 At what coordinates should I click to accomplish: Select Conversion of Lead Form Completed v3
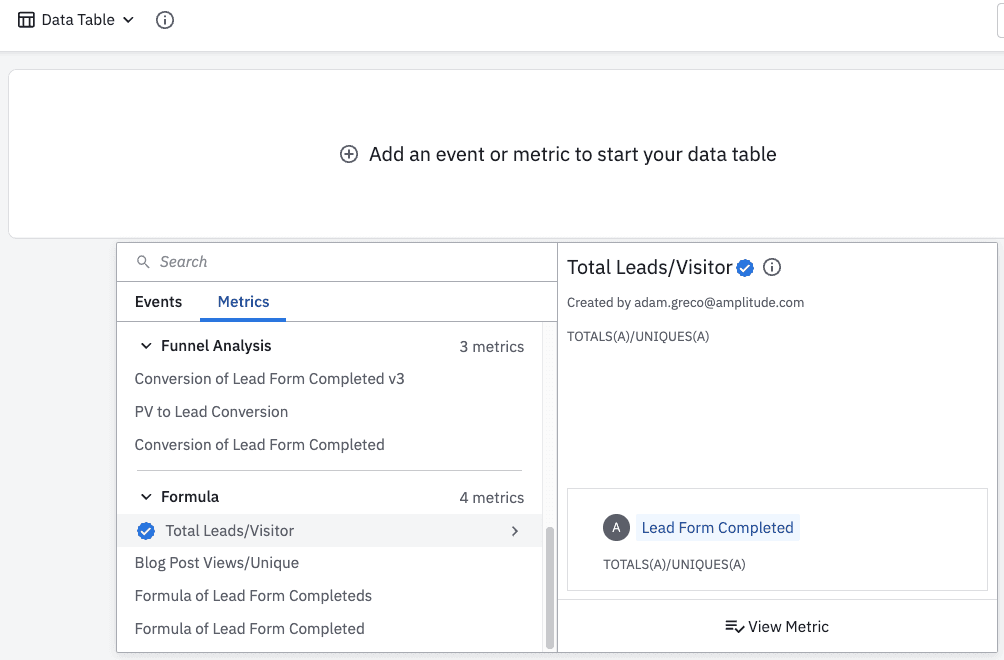tap(269, 379)
